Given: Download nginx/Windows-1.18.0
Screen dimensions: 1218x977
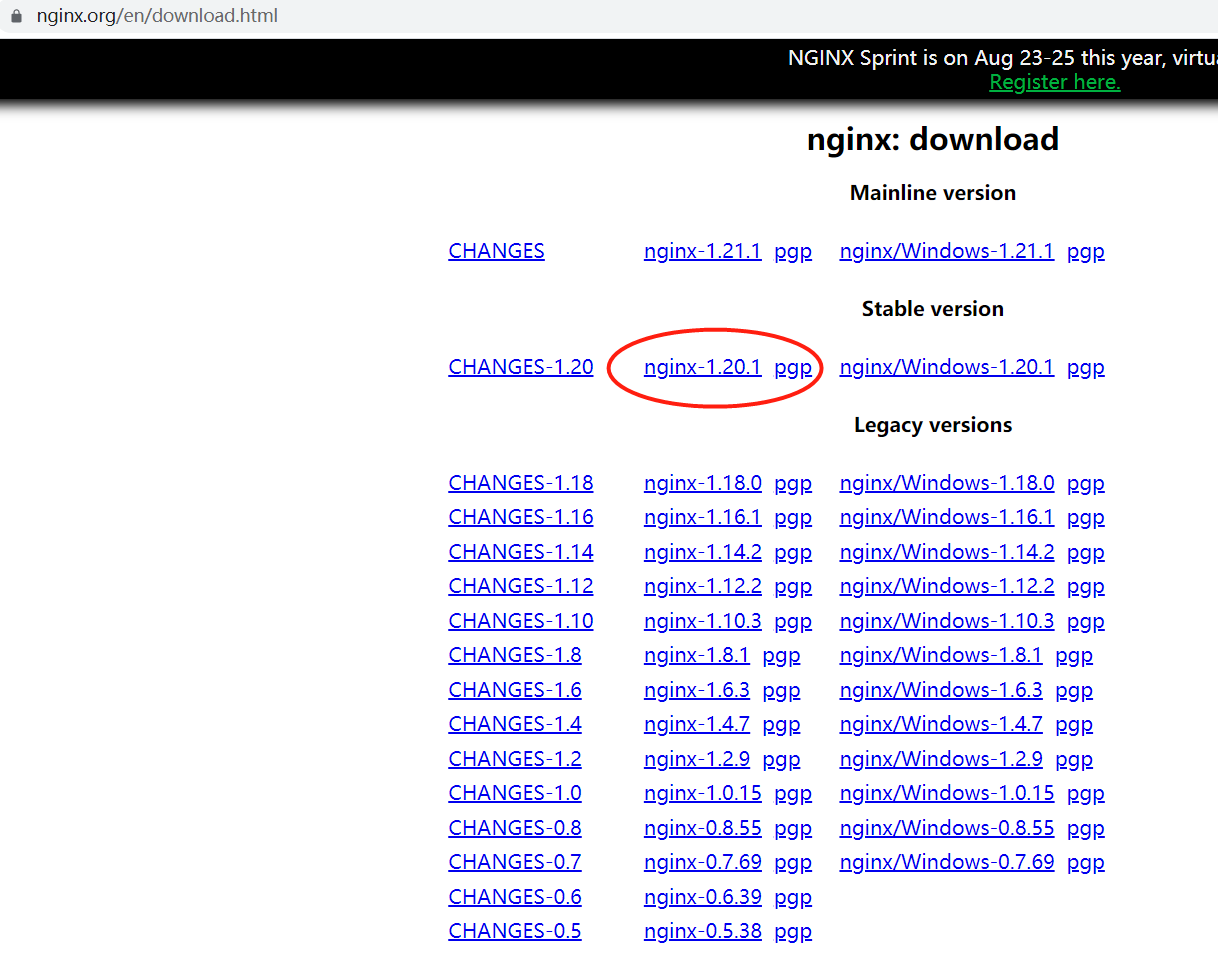Looking at the screenshot, I should 947,483.
